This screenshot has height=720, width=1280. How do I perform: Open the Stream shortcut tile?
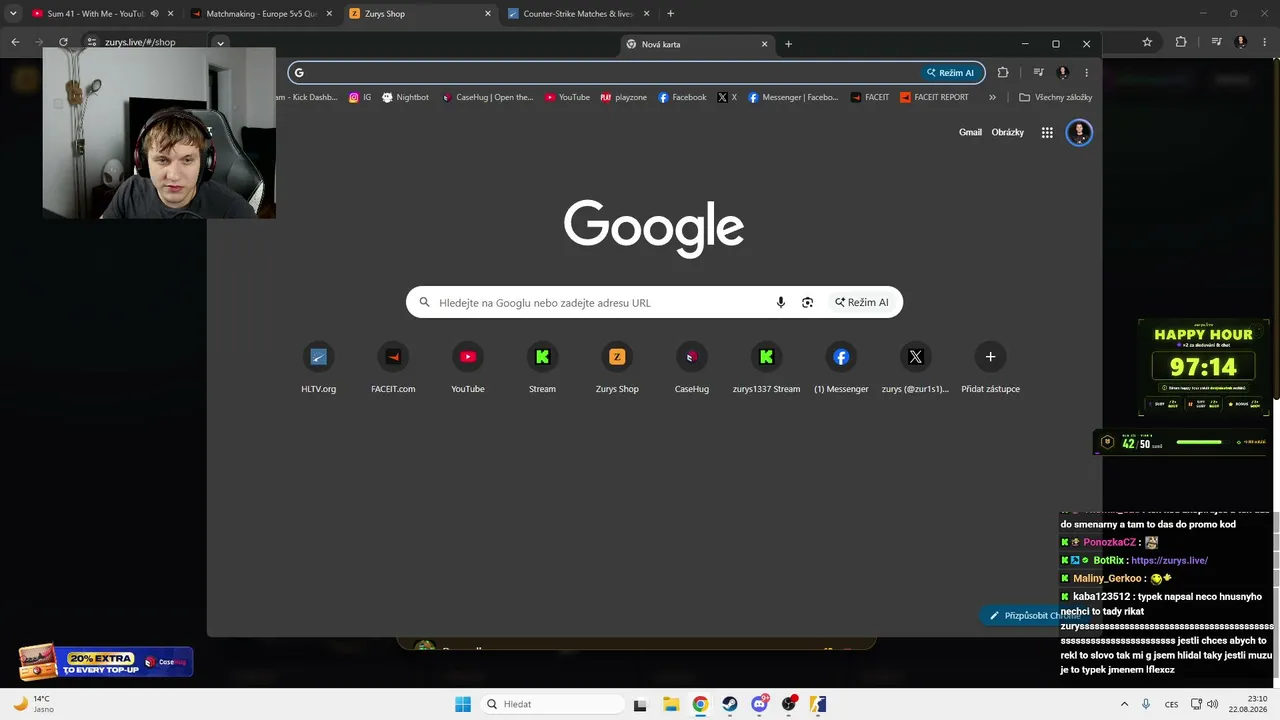pyautogui.click(x=542, y=368)
